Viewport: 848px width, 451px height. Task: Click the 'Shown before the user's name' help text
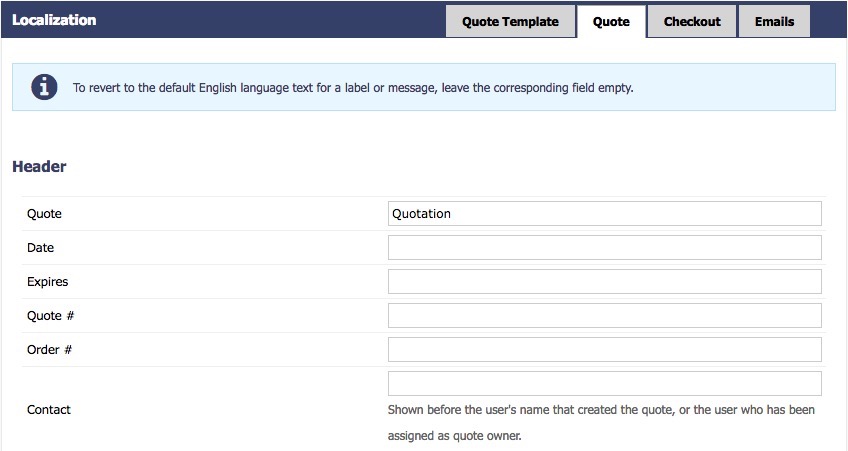[x=601, y=423]
